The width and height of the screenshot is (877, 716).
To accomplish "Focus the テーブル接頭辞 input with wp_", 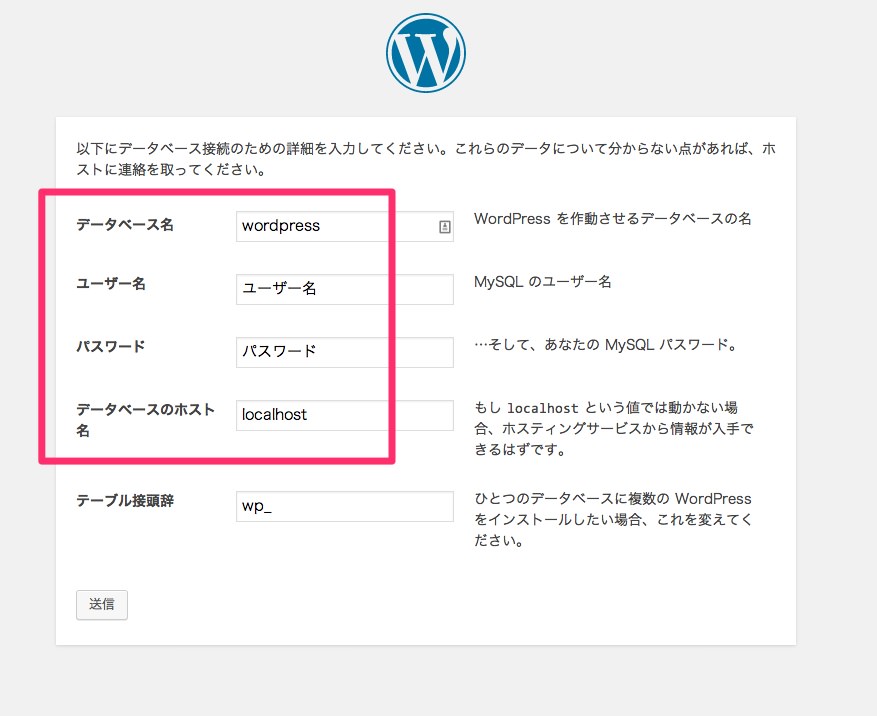I will [x=345, y=506].
